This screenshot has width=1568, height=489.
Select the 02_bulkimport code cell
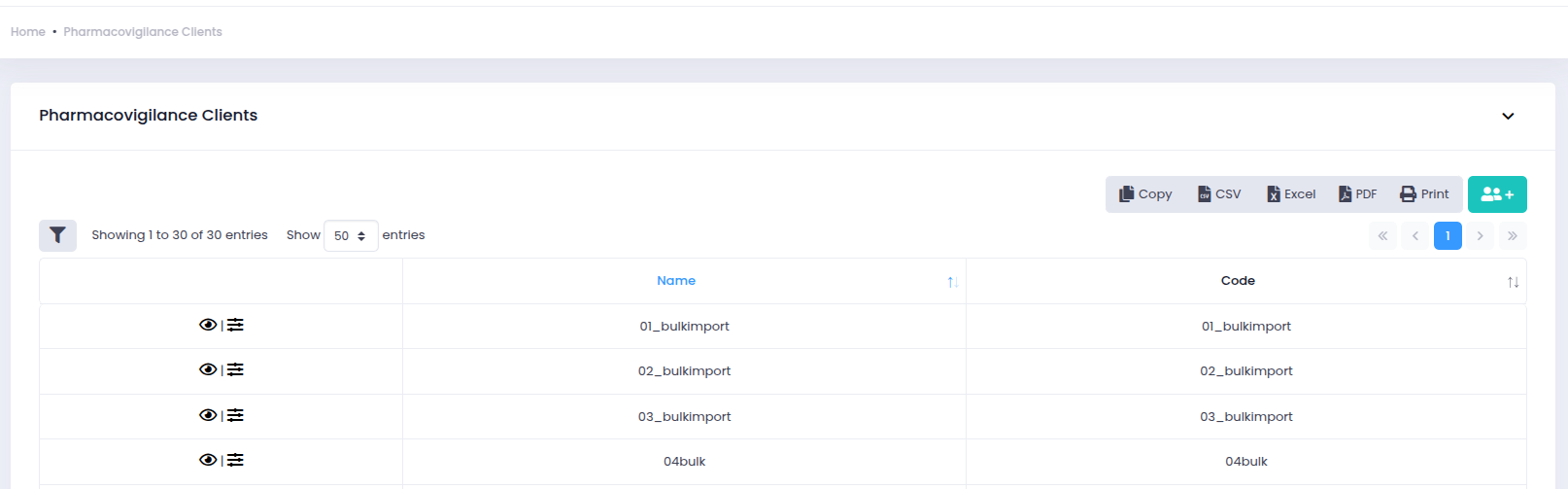[x=1246, y=370]
